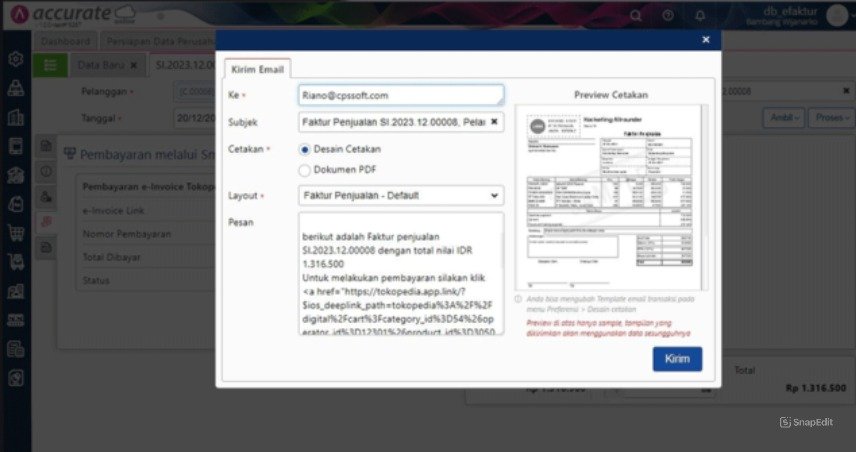Click the info icon beside template note
This screenshot has height=452, width=856.
(518, 299)
